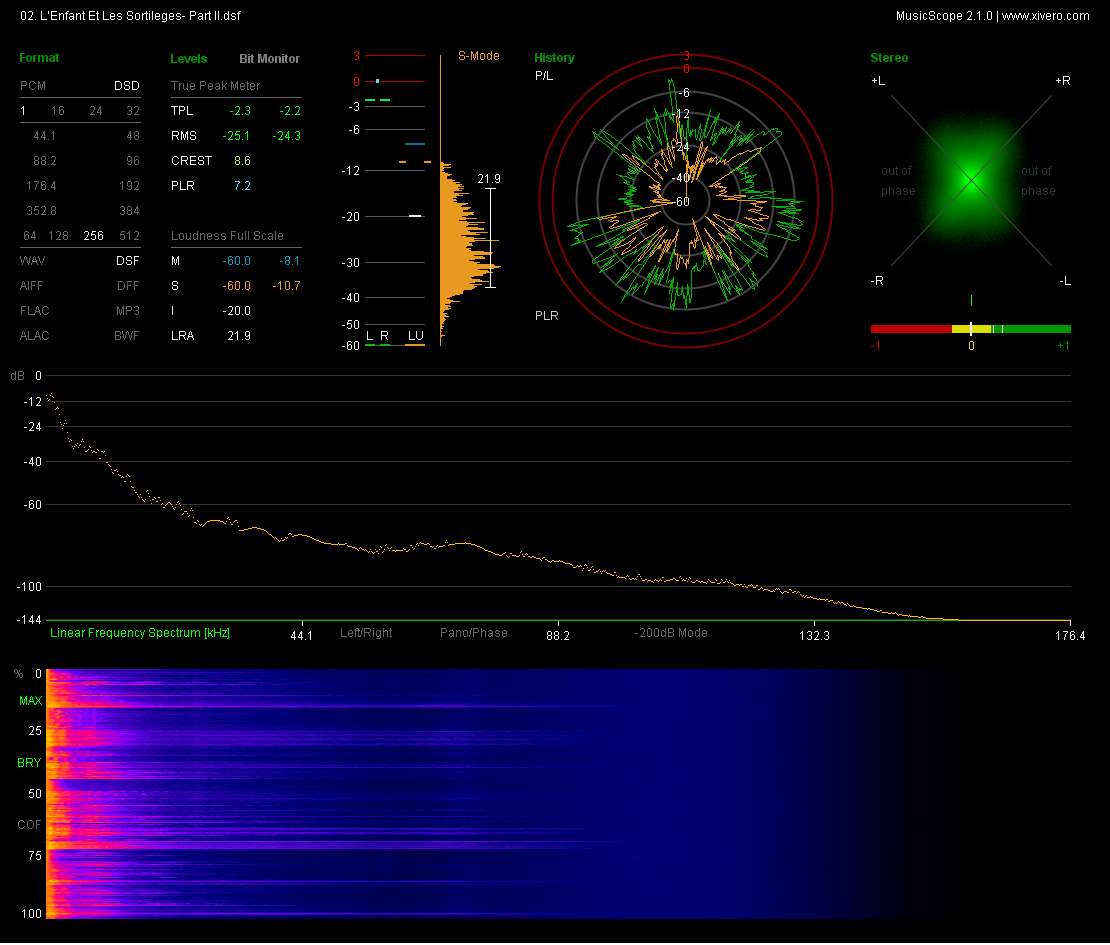Screen dimensions: 1110x945
Task: Click the Stereo panel heading
Action: pyautogui.click(x=889, y=58)
